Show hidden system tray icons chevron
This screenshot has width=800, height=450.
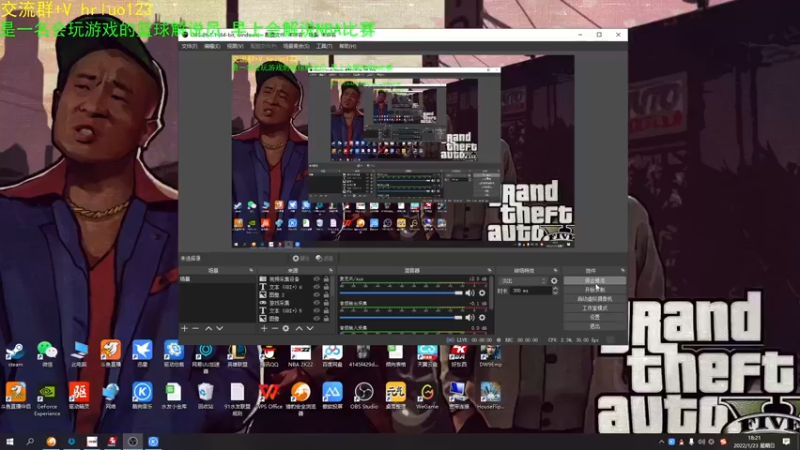tap(661, 442)
